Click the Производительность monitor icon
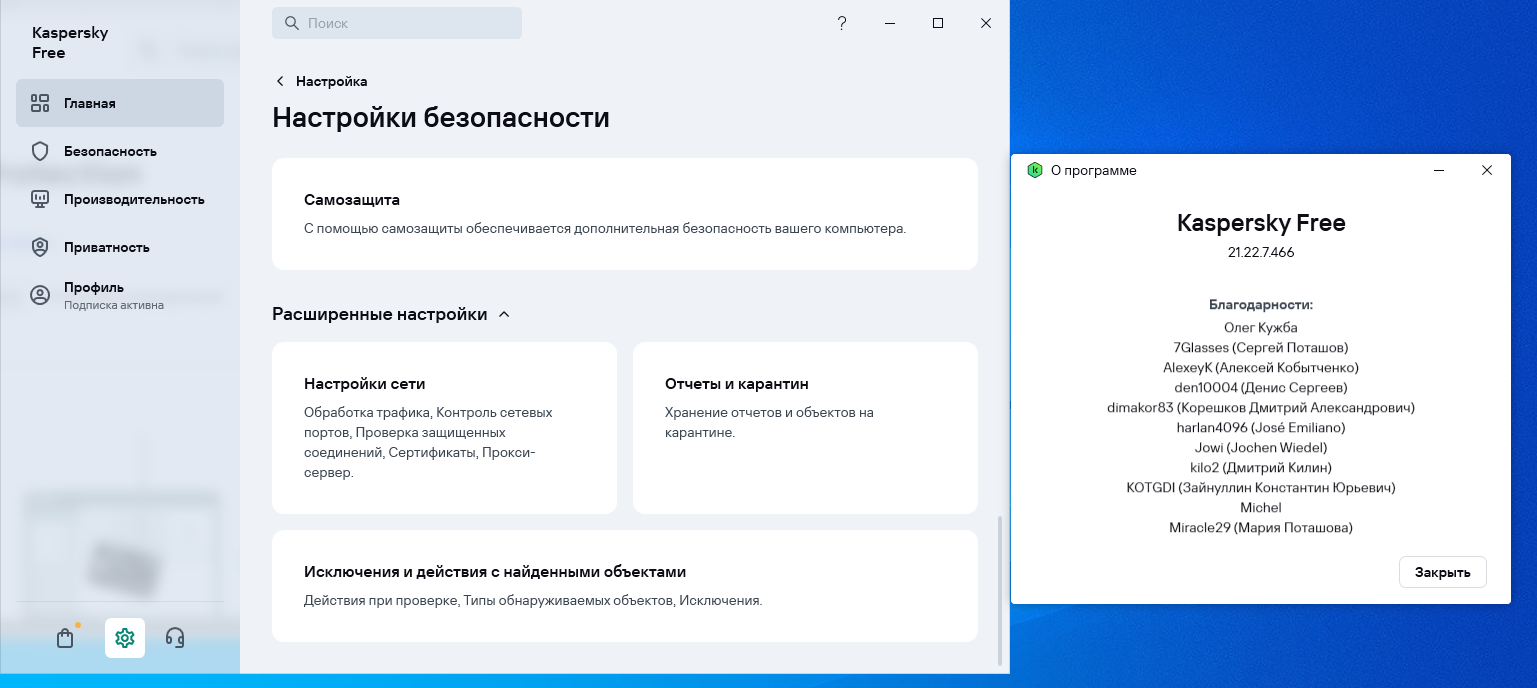1537x688 pixels. pos(40,199)
